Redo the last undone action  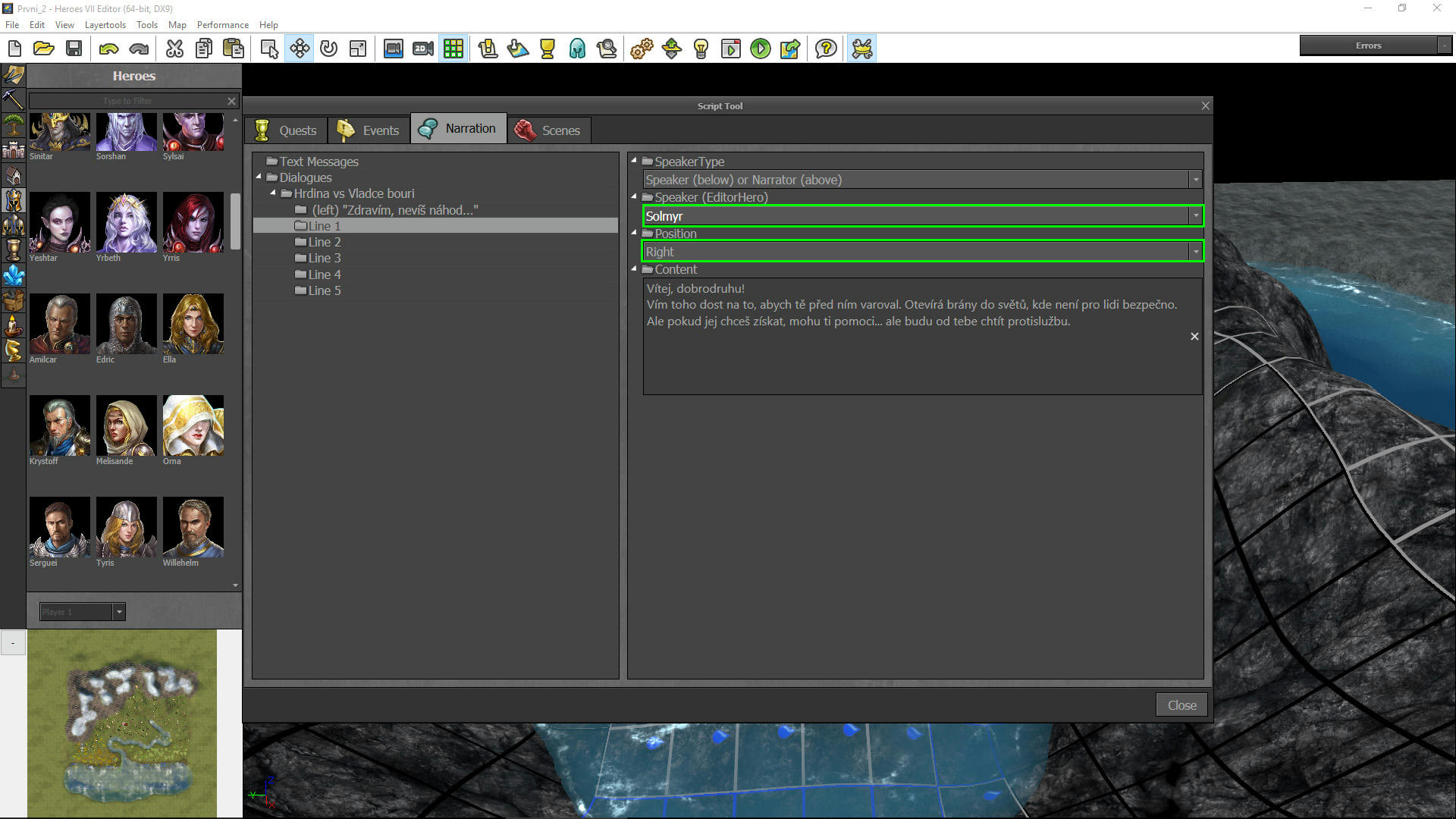tap(139, 49)
